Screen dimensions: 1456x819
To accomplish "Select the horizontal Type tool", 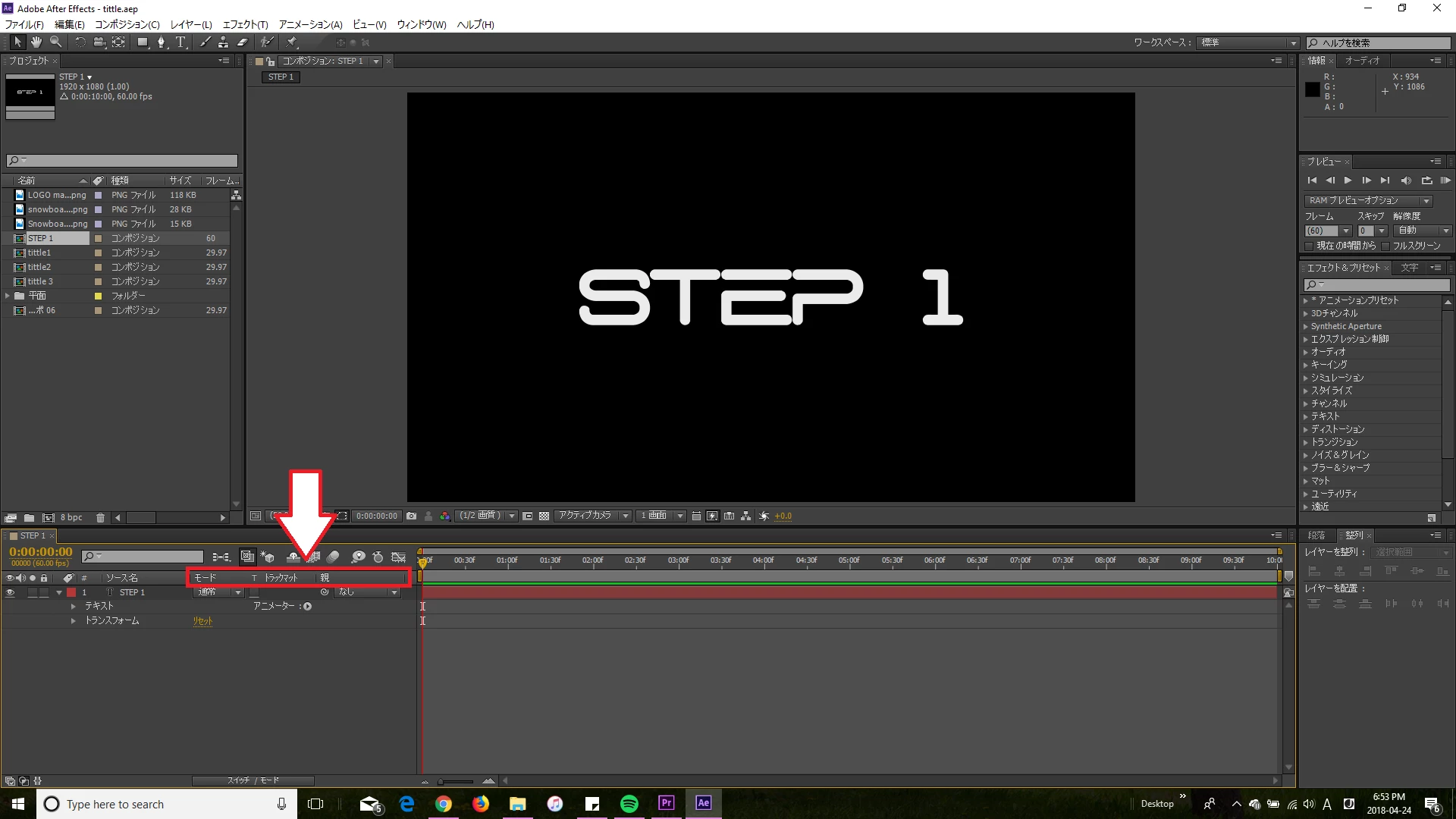I will pos(180,42).
